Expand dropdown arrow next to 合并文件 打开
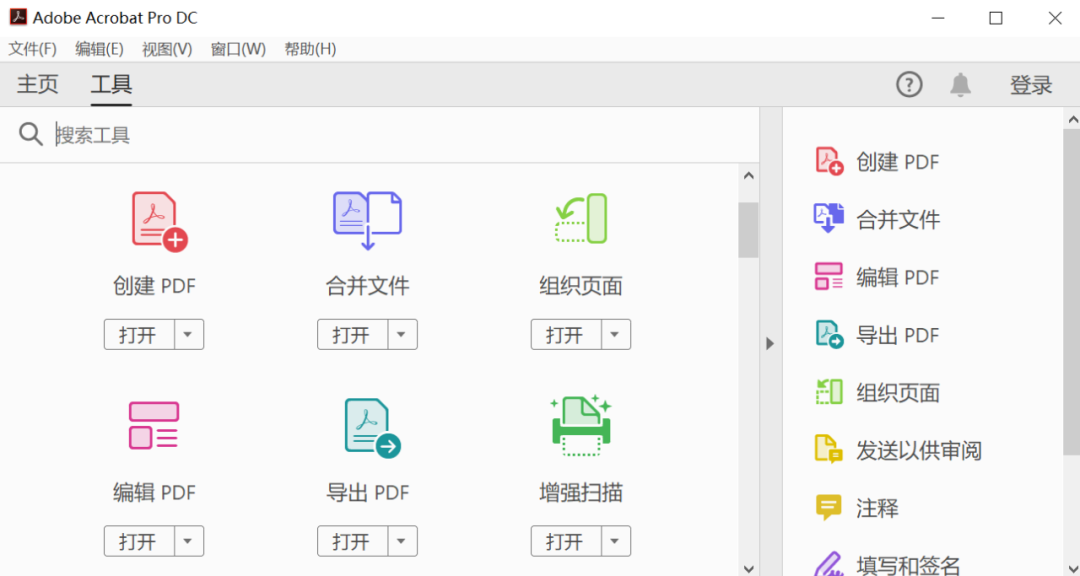This screenshot has height=576, width=1080. pos(402,335)
